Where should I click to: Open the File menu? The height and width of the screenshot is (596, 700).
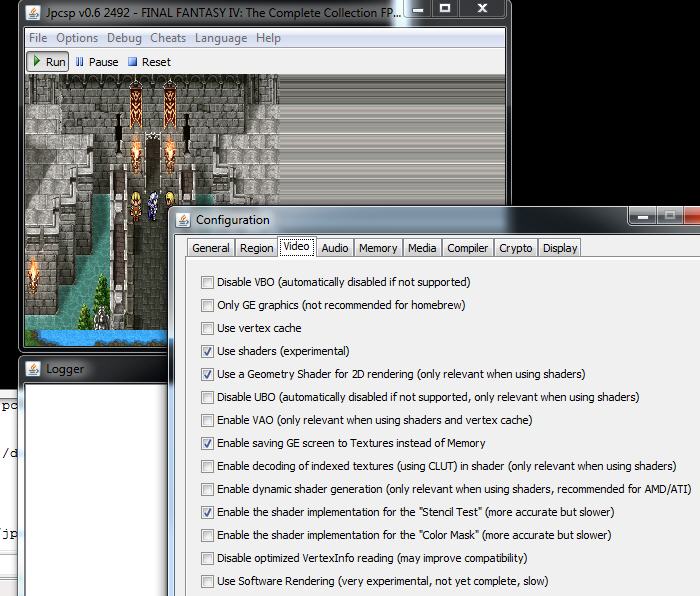pos(38,38)
